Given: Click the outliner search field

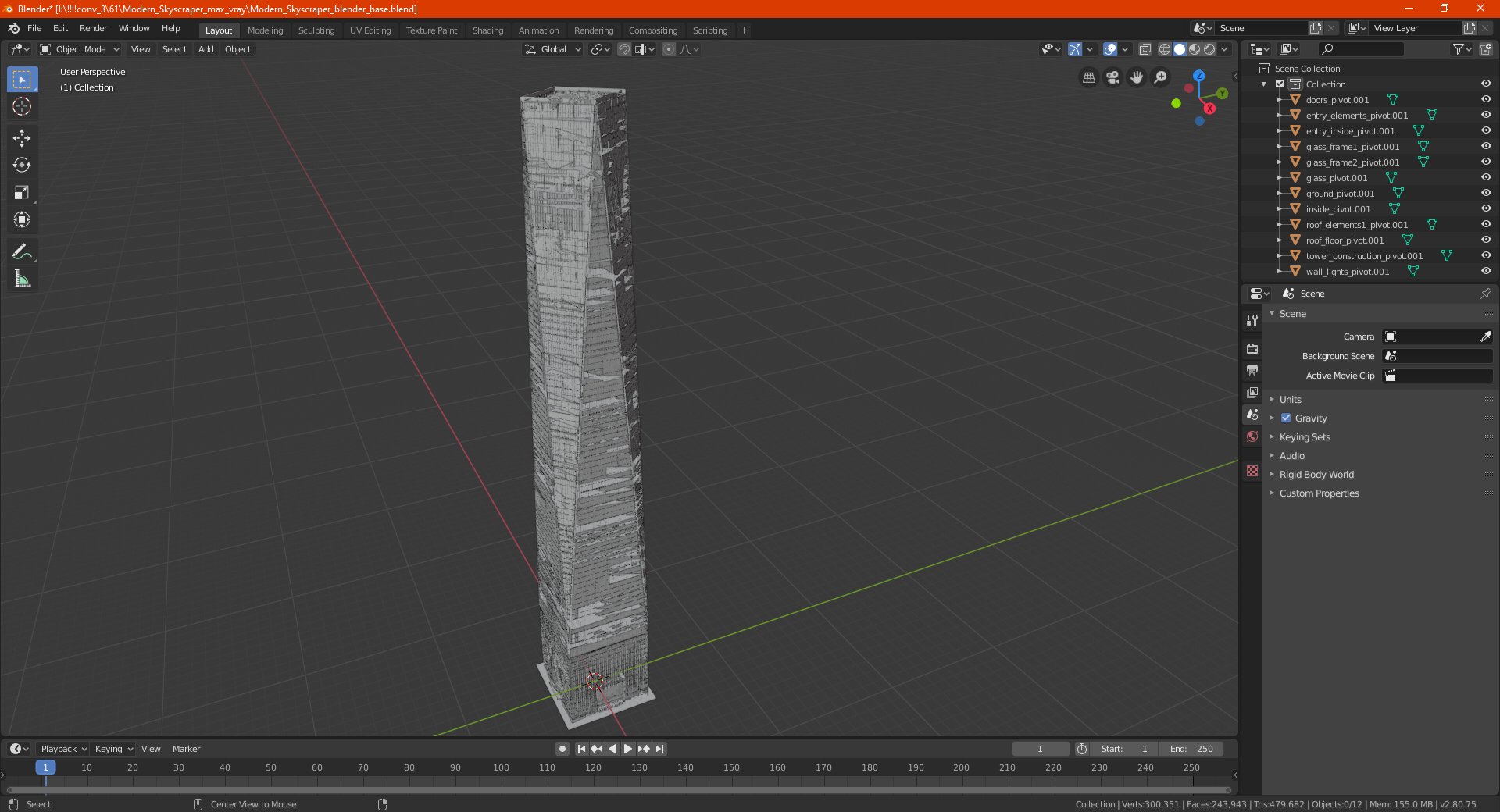Looking at the screenshot, I should [1360, 49].
